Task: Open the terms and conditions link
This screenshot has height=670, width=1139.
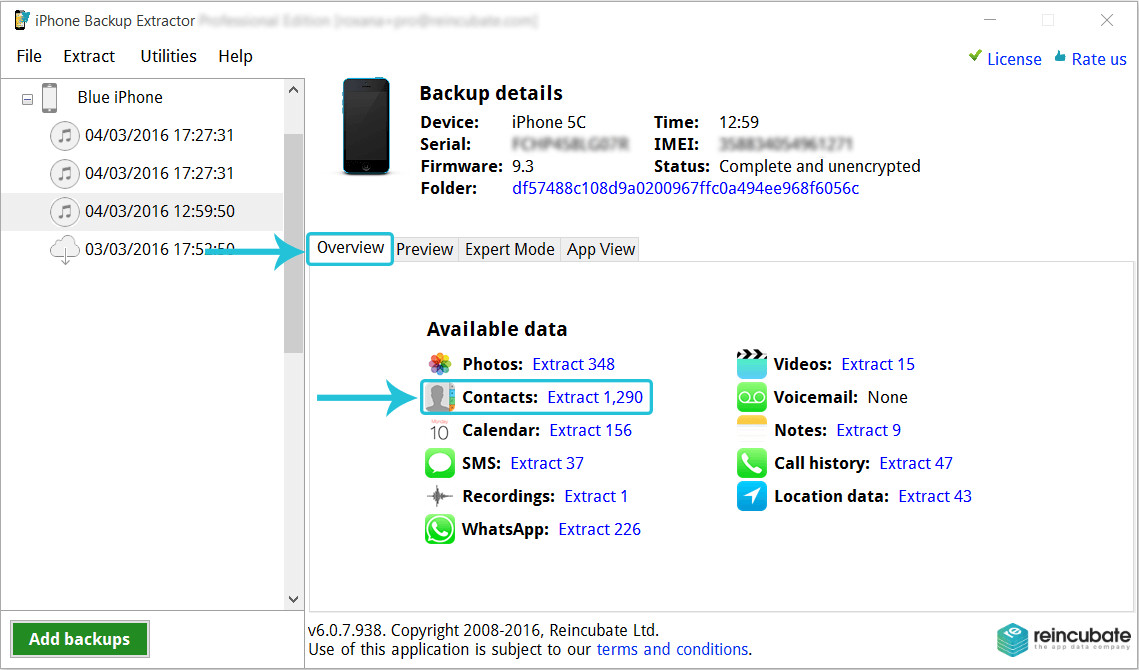Action: pyautogui.click(x=672, y=649)
